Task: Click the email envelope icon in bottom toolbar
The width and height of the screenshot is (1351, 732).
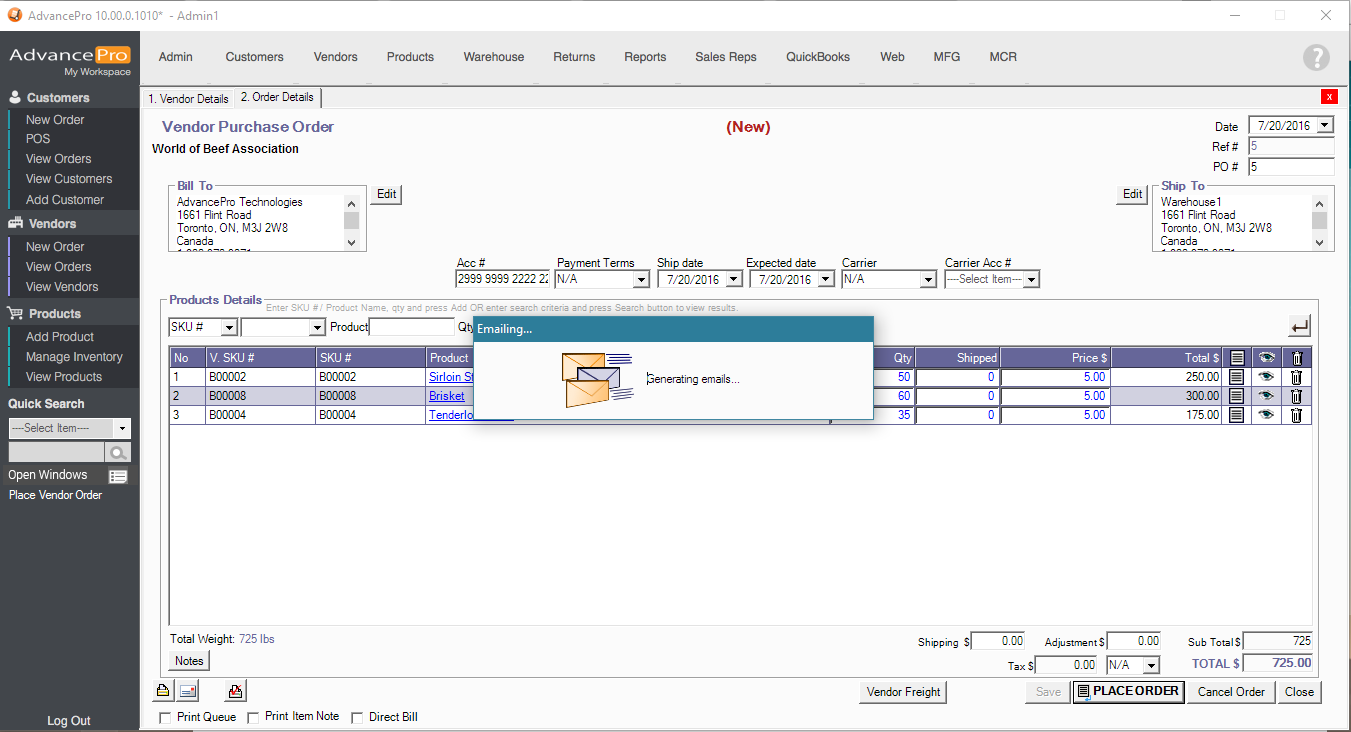Action: pos(188,691)
